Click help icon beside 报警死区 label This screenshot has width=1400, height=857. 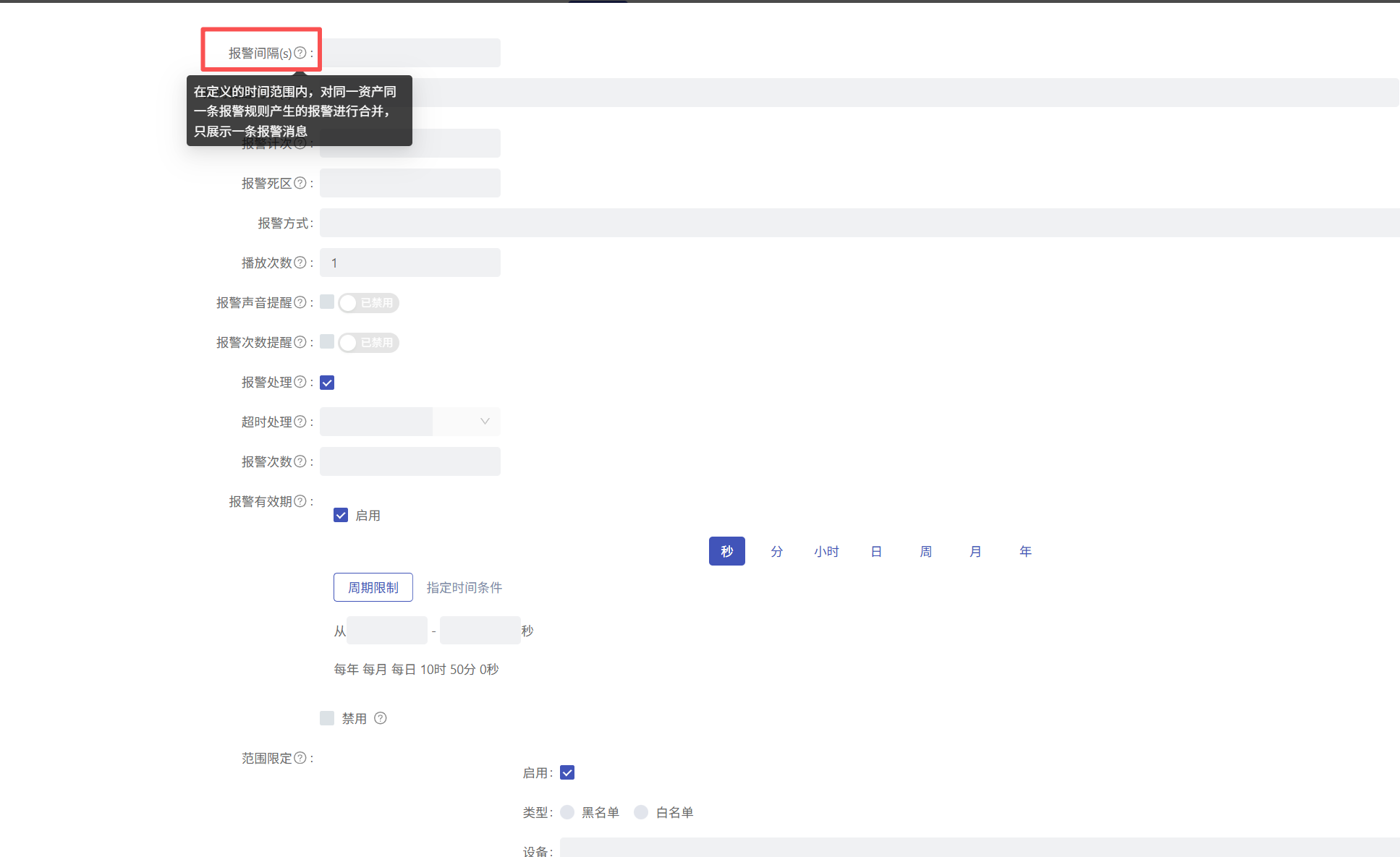tap(300, 183)
